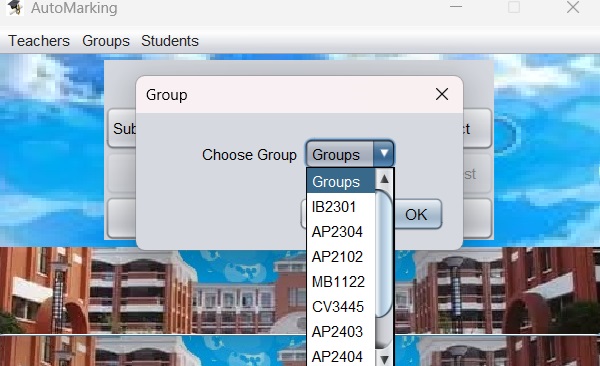The width and height of the screenshot is (600, 366).
Task: Open the Teachers menu
Action: click(x=39, y=41)
